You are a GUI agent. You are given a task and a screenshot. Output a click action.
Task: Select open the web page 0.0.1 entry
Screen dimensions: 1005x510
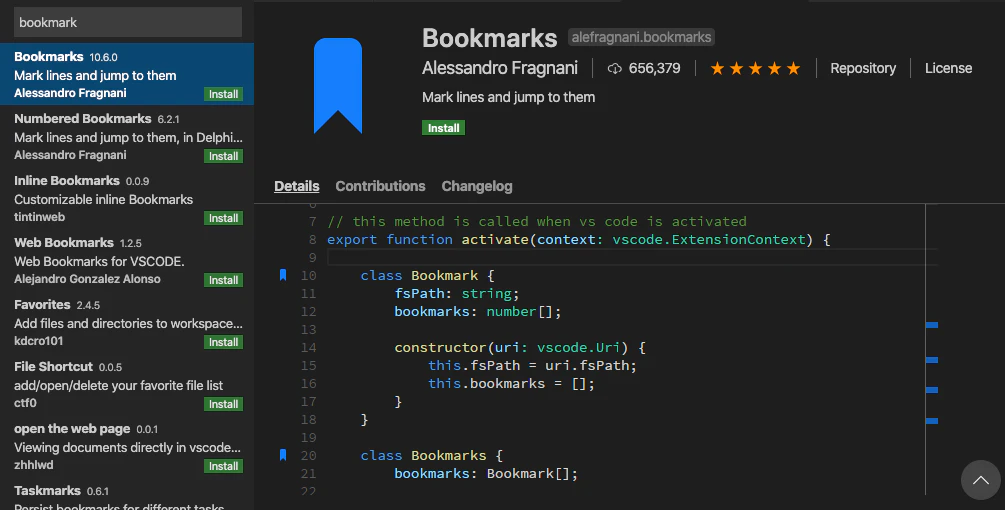pyautogui.click(x=127, y=447)
